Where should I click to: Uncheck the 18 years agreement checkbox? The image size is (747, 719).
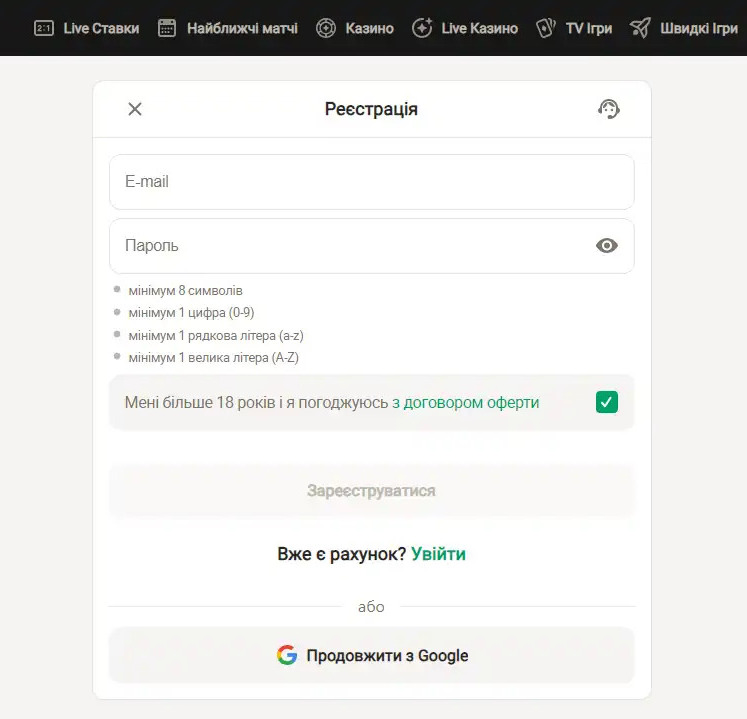coord(607,403)
